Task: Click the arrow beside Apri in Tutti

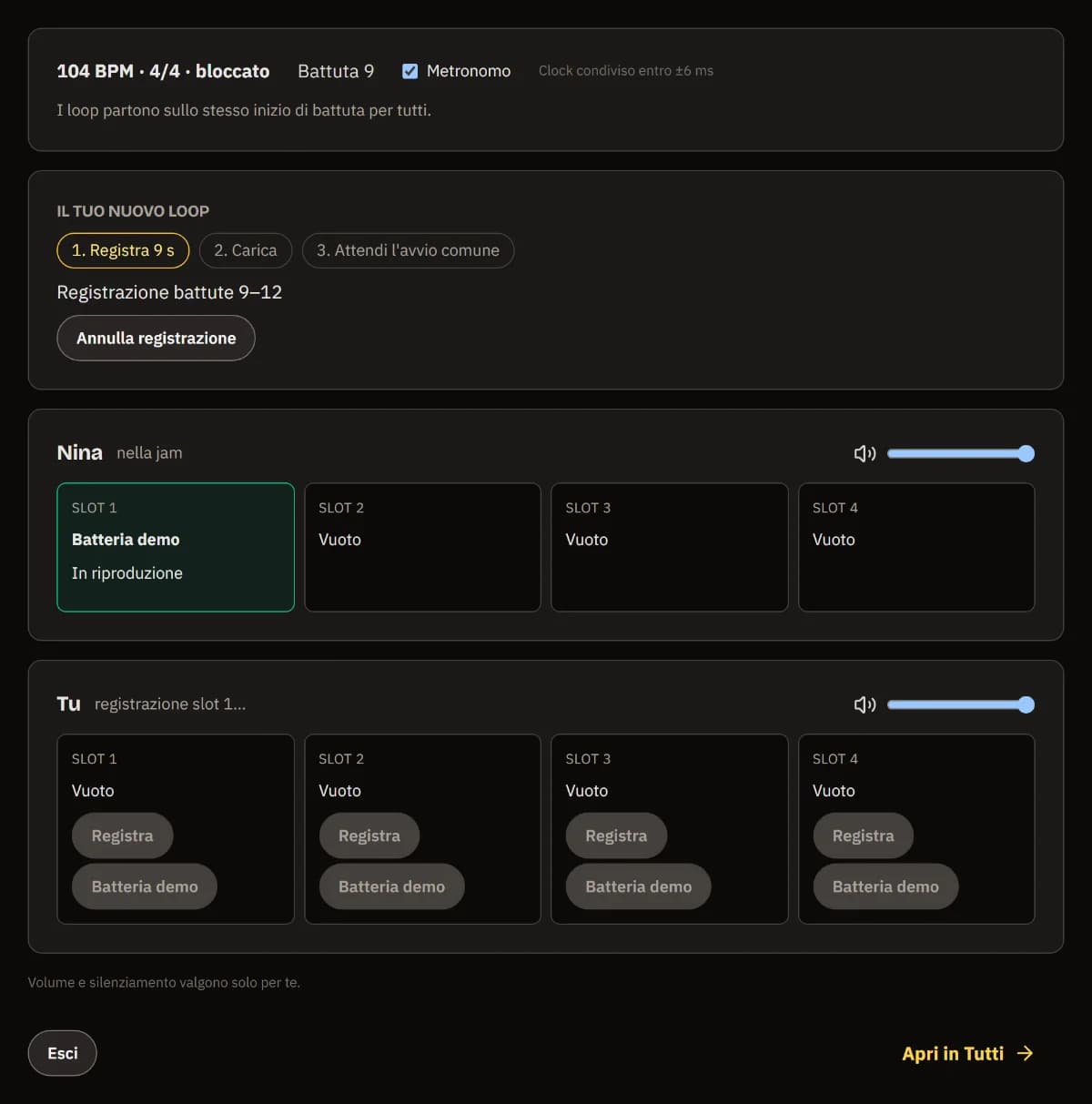Action: pos(1026,1053)
